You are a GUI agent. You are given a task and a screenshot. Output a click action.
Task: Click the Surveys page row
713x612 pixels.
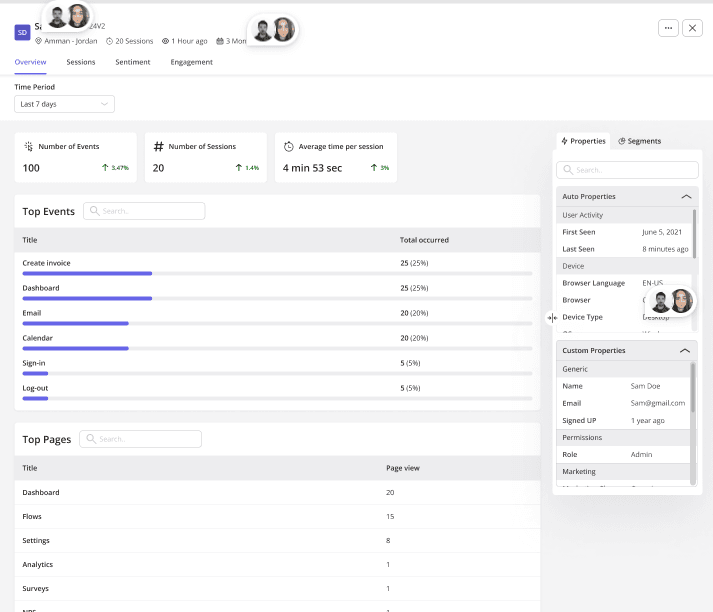point(277,589)
